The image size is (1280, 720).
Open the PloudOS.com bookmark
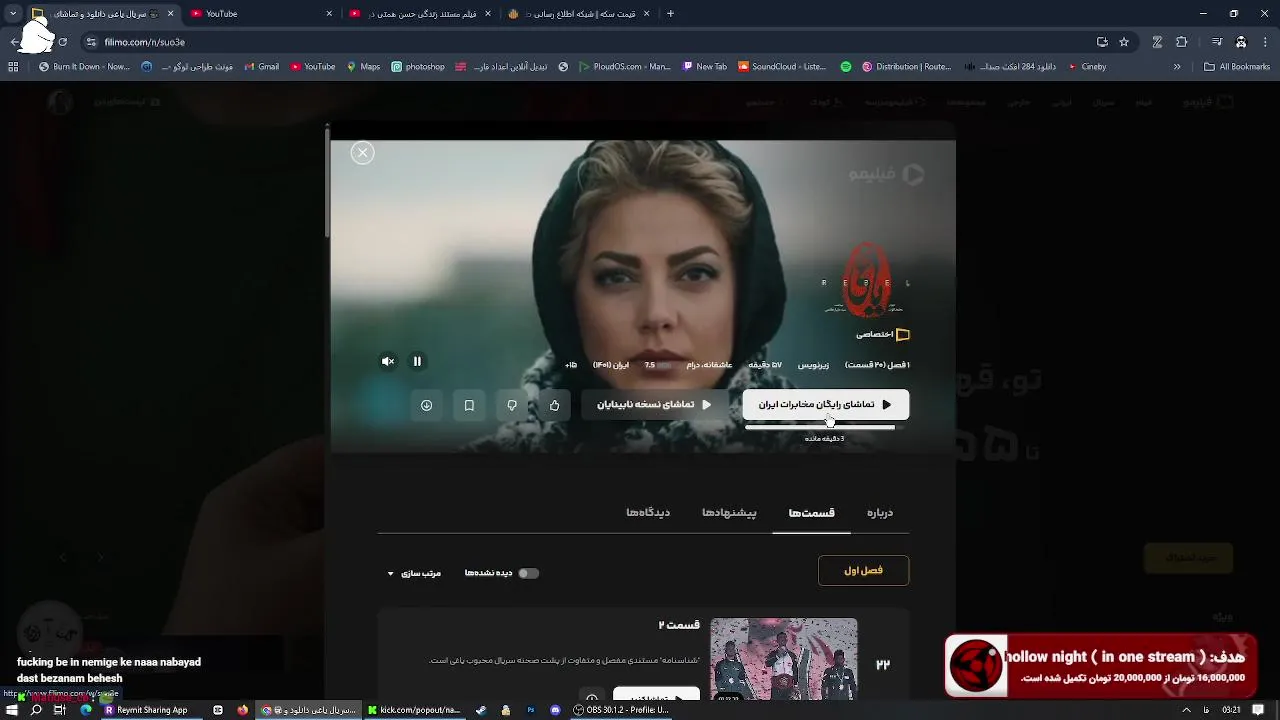point(625,67)
